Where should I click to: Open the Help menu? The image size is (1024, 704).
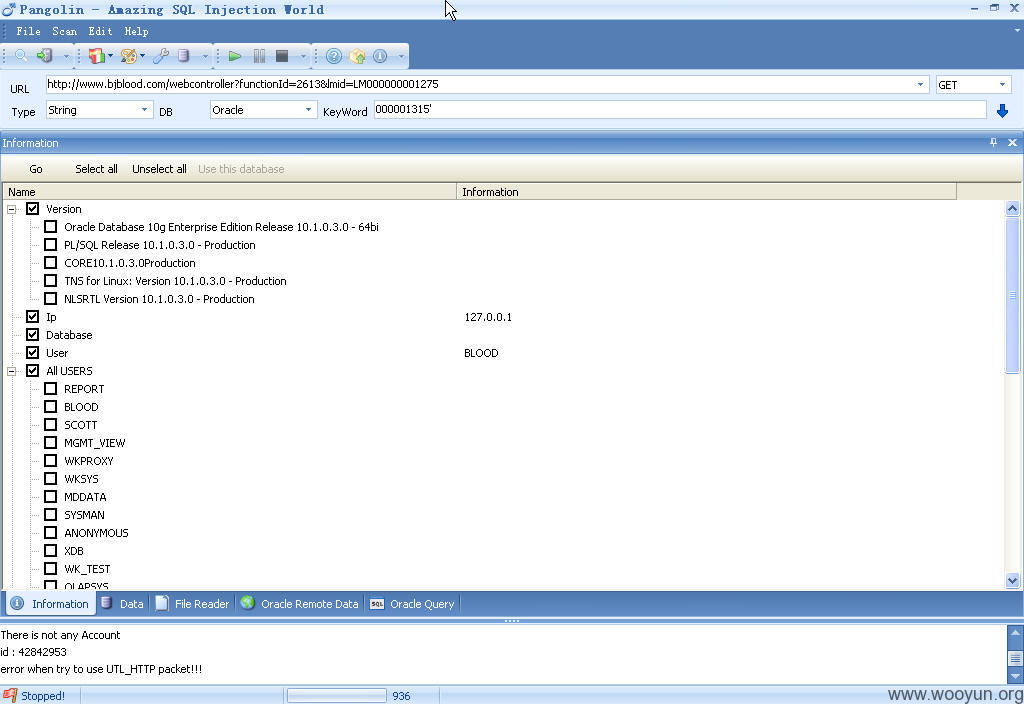tap(136, 31)
